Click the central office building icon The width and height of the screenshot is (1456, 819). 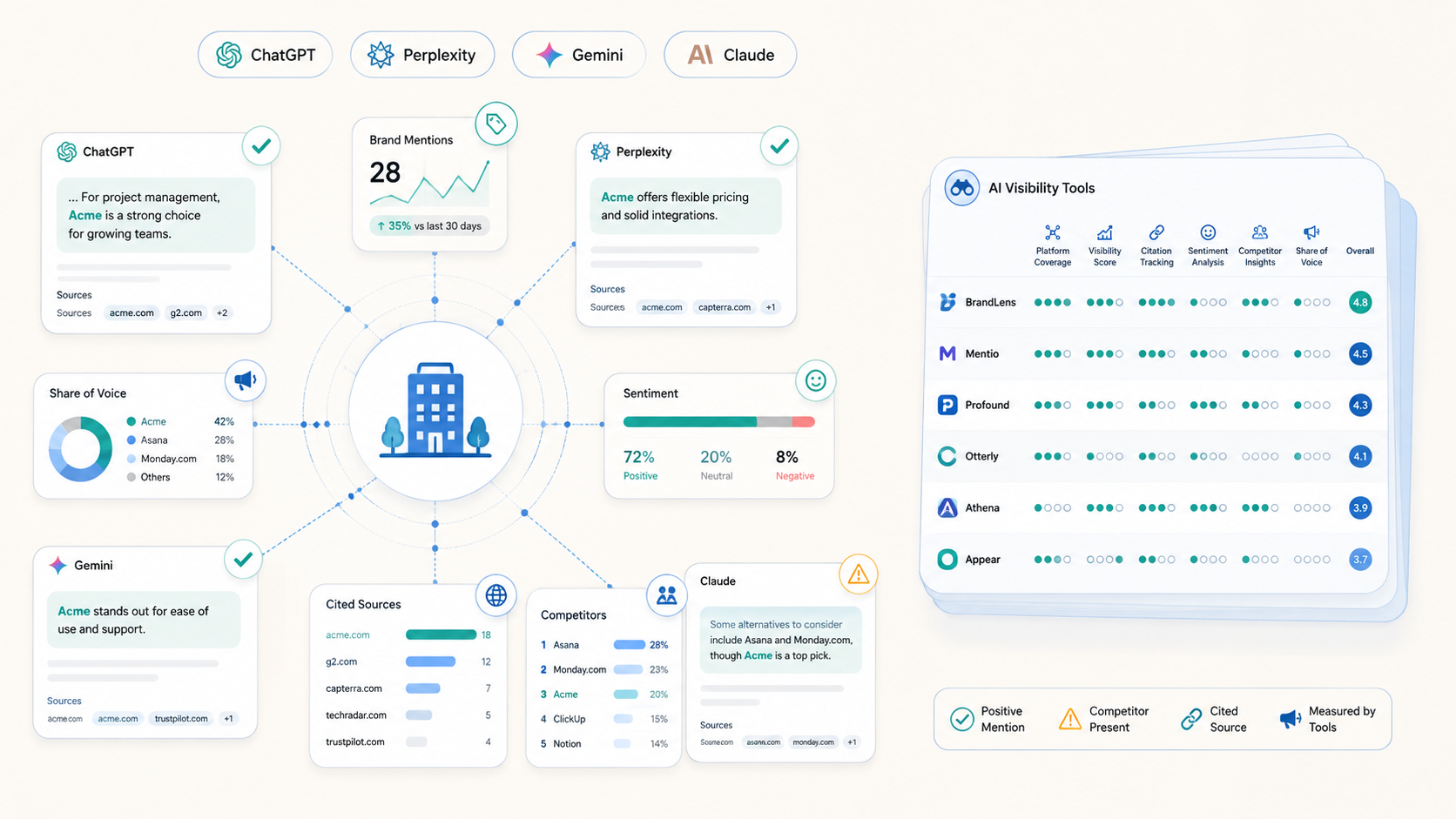[435, 410]
